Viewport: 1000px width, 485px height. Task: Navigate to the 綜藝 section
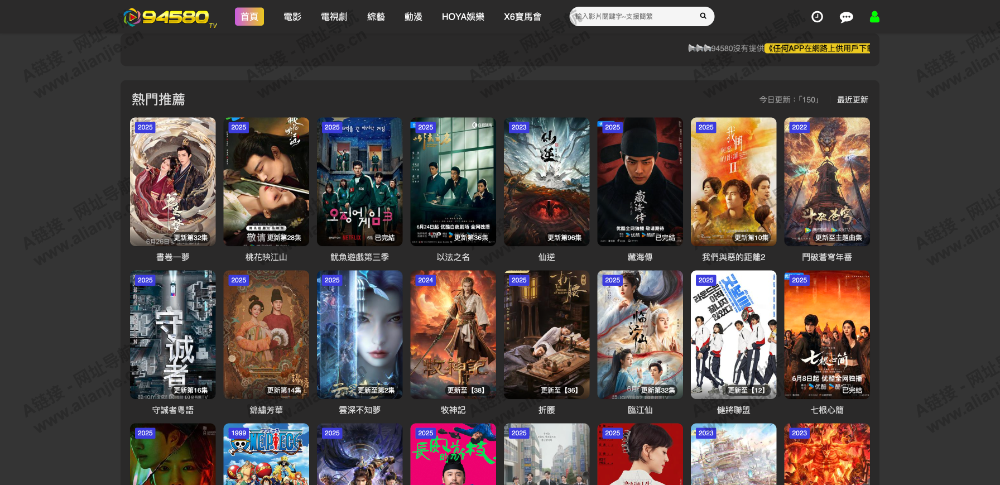pyautogui.click(x=376, y=17)
